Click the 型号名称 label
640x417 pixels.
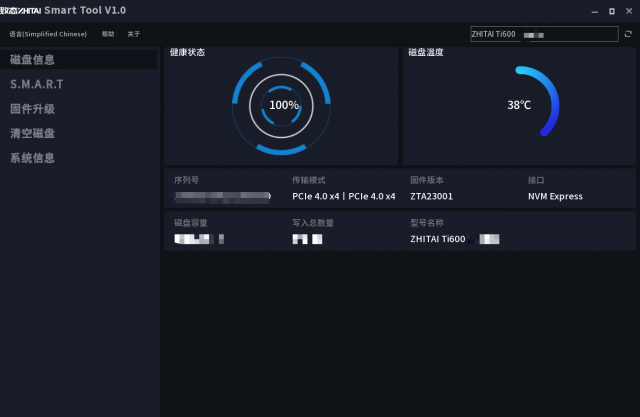[427, 223]
